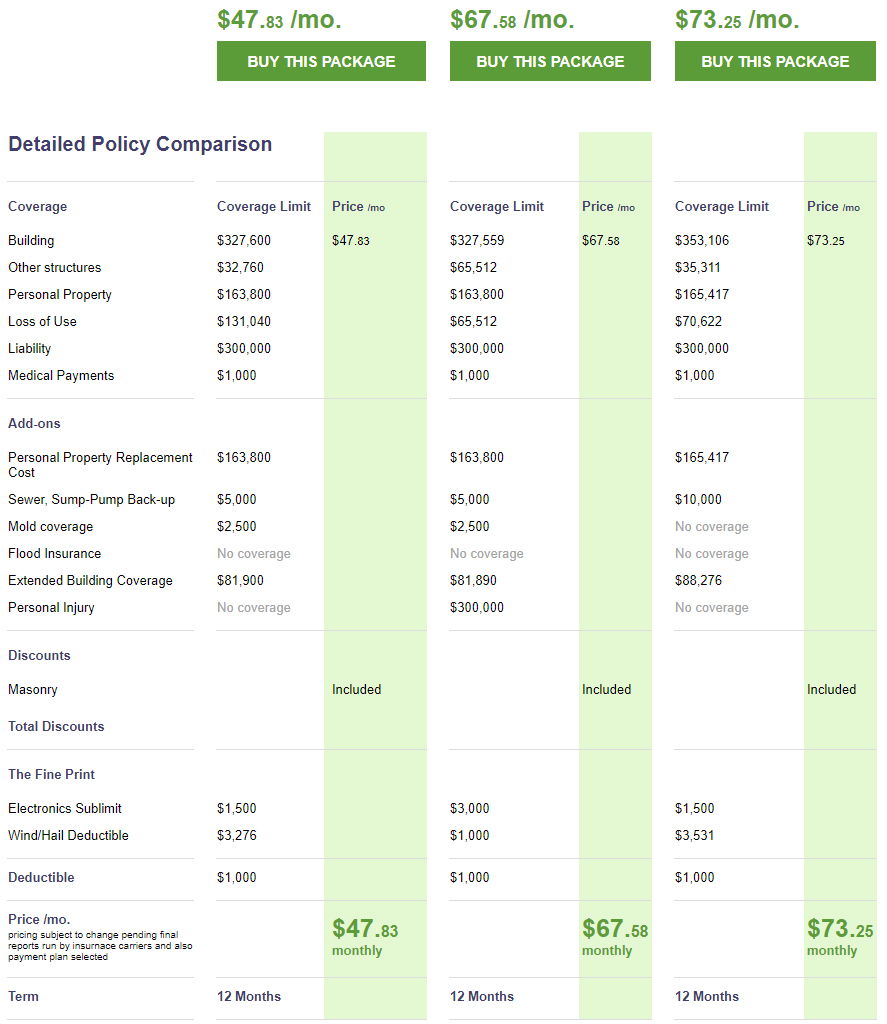Screen dimensions: 887x1024
Task: Click the Loss of Use row label
Action: pos(42,322)
